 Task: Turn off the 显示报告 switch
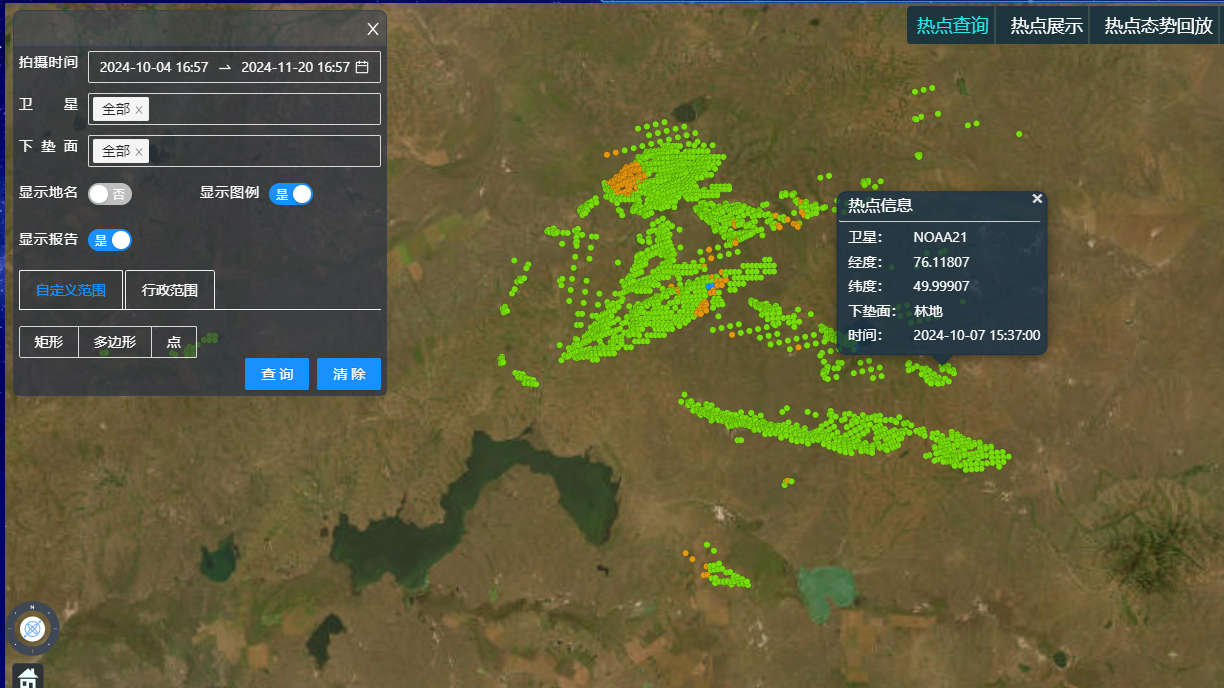(110, 240)
